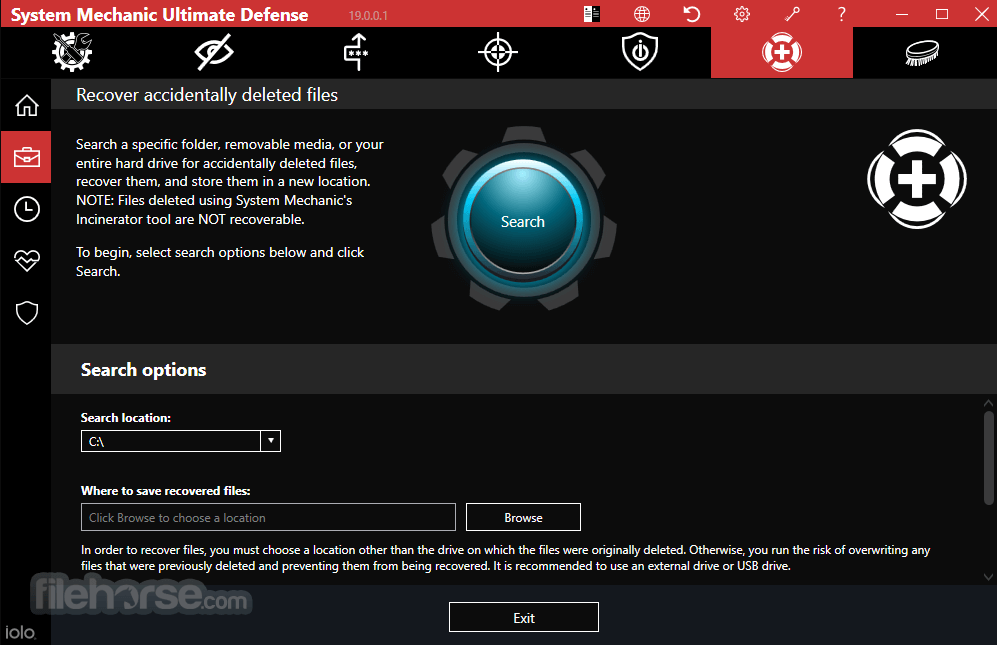This screenshot has height=645, width=997.
Task: Open the System Mechanic gear-and-wrench tab
Action: [x=72, y=52]
